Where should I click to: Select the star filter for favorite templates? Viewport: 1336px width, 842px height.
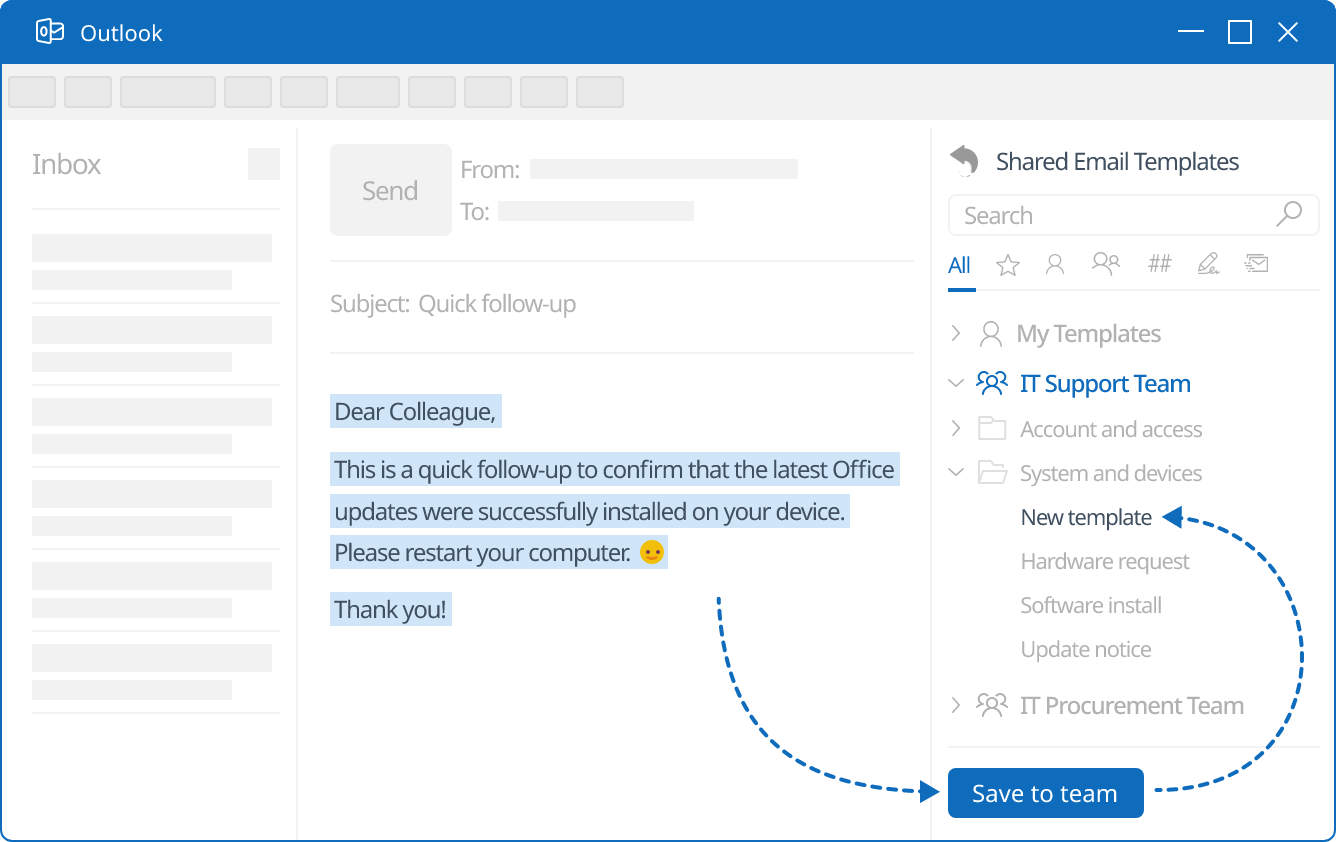[1008, 264]
